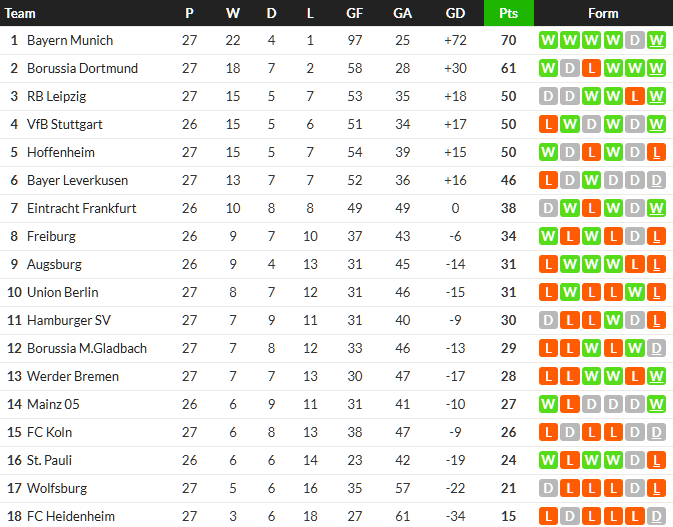673x527 pixels.
Task: Click Bayern Munich's latest green W form badge
Action: tap(656, 41)
